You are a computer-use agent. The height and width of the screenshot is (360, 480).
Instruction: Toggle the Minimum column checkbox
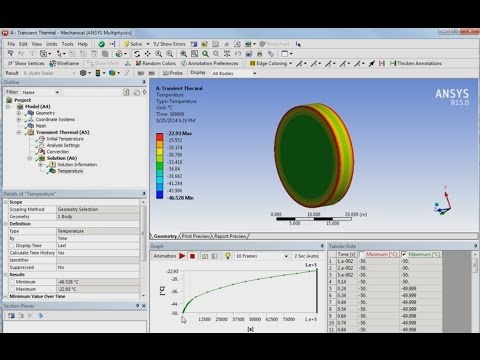click(362, 254)
